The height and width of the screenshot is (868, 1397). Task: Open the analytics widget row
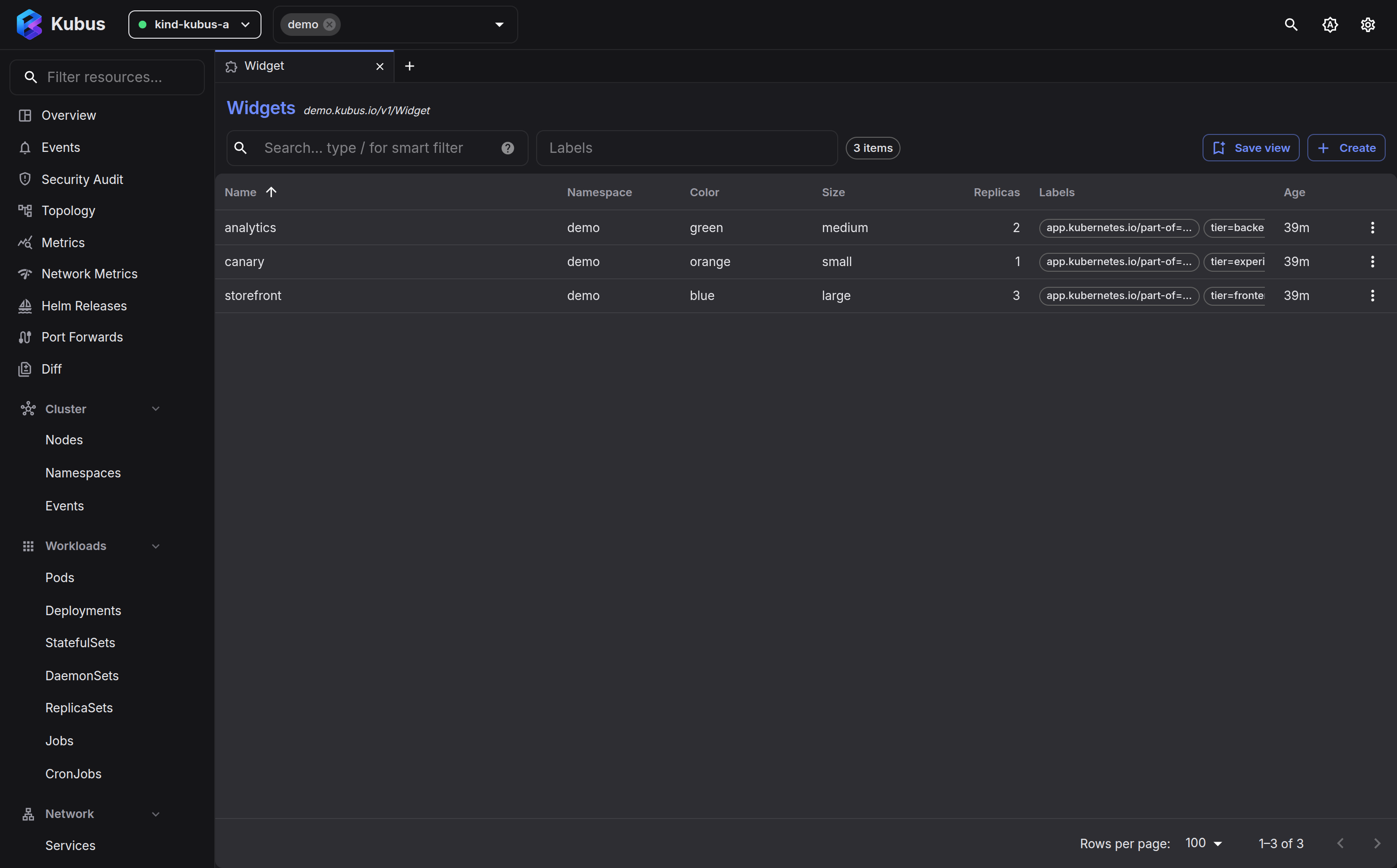point(805,227)
